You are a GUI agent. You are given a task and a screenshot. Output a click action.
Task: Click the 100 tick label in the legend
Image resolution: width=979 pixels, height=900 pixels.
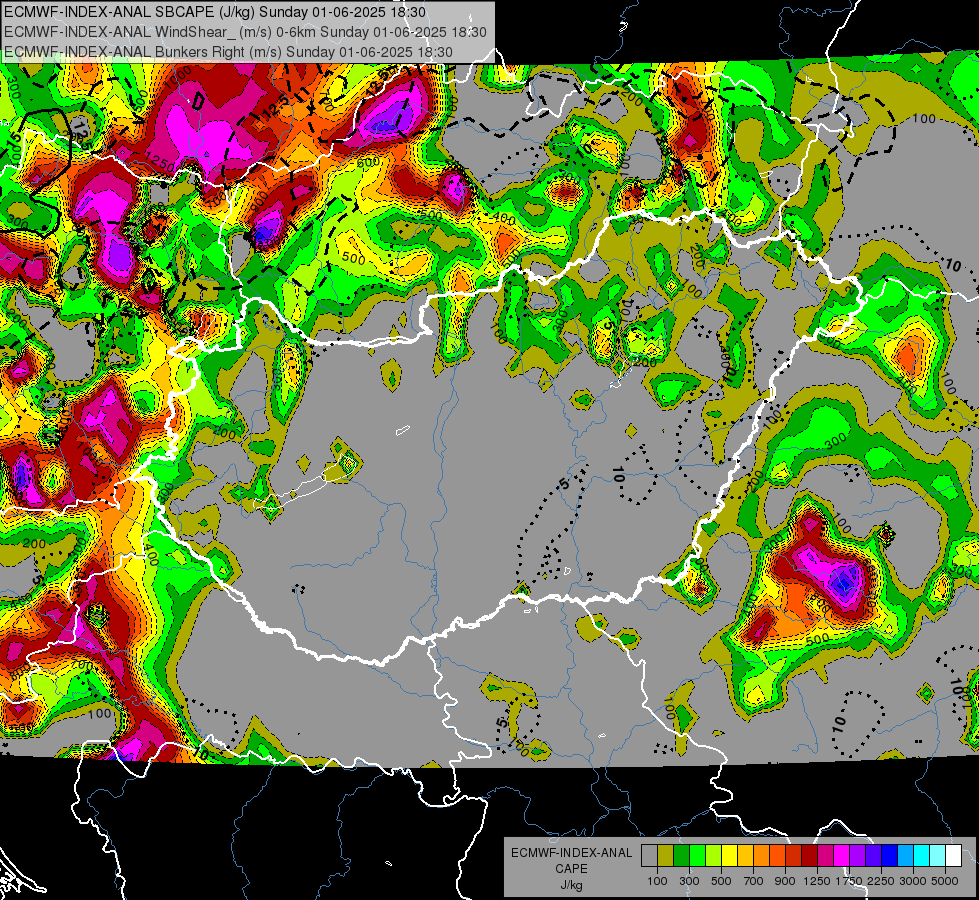[x=657, y=881]
